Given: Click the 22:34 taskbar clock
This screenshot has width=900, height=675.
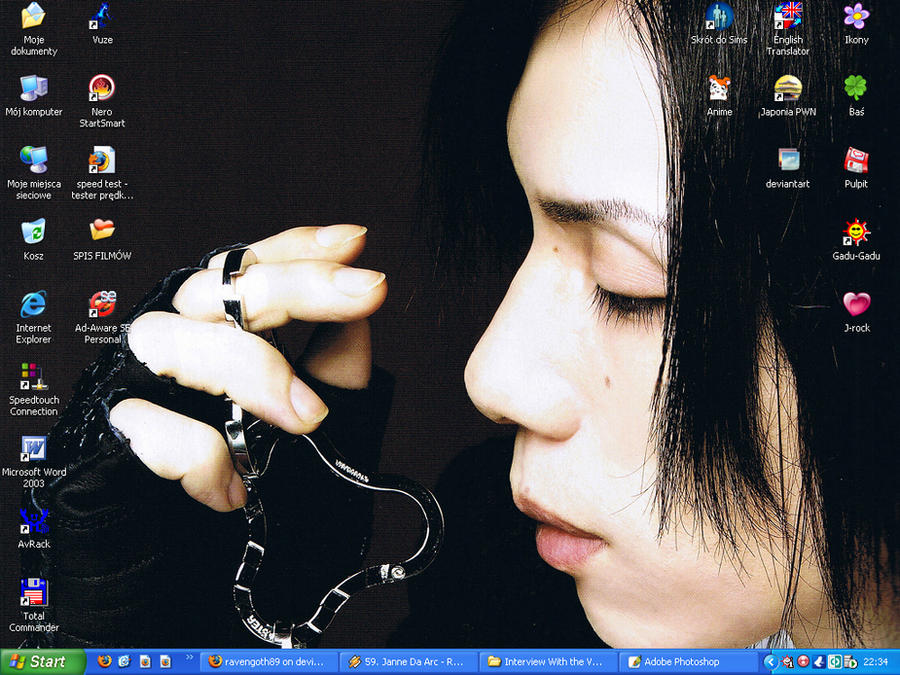Looking at the screenshot, I should (876, 662).
